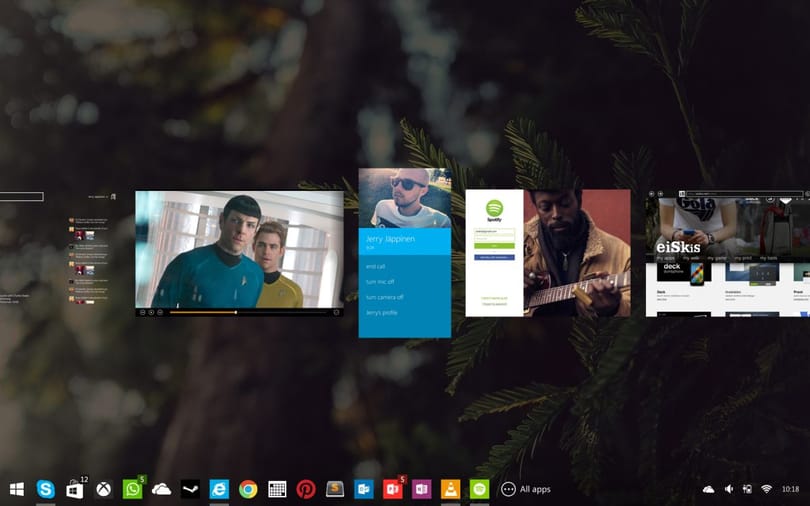810x506 pixels.
Task: Click the system tray cloud icon
Action: [708, 489]
